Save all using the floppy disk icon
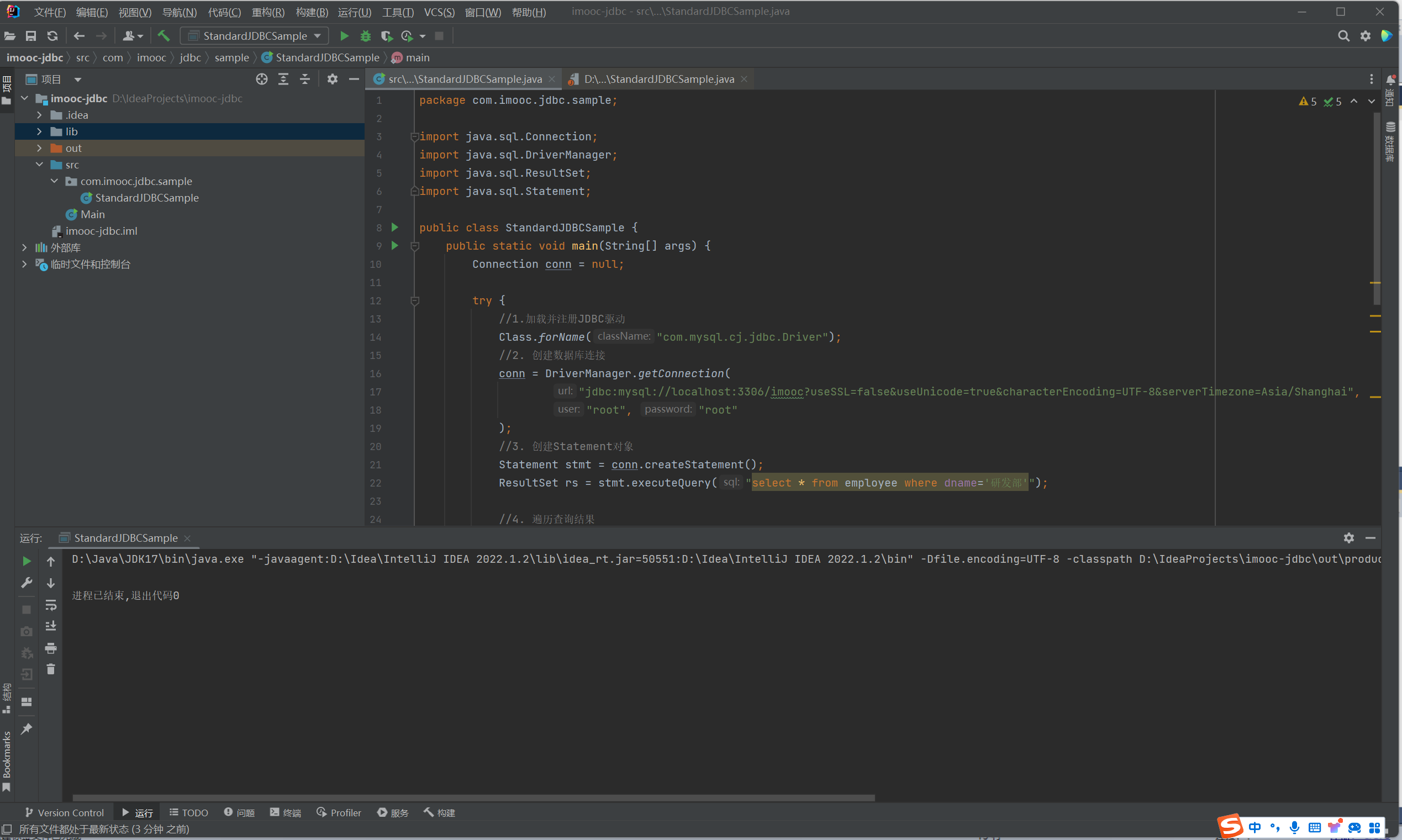 pos(30,36)
